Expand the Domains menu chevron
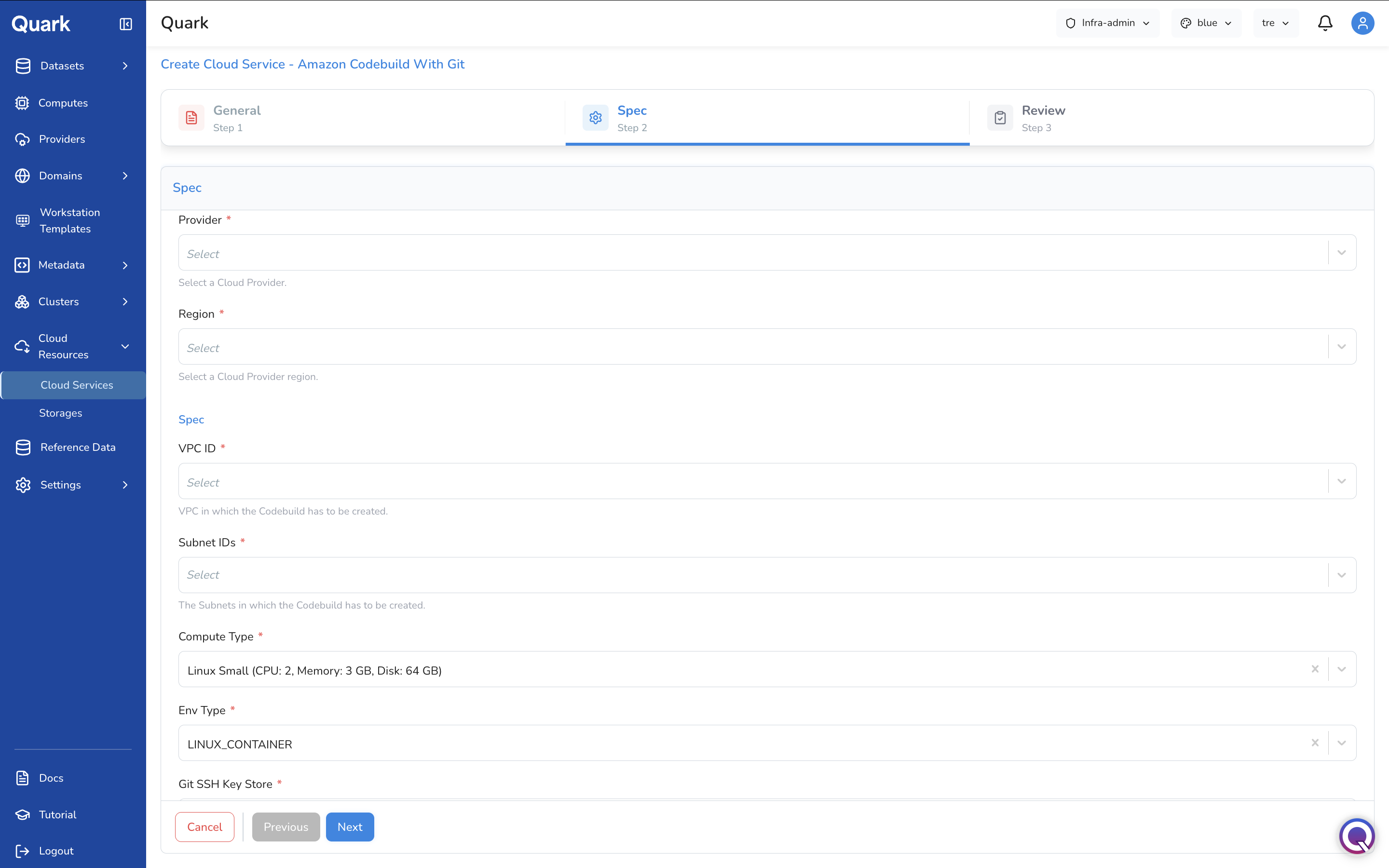 point(125,176)
